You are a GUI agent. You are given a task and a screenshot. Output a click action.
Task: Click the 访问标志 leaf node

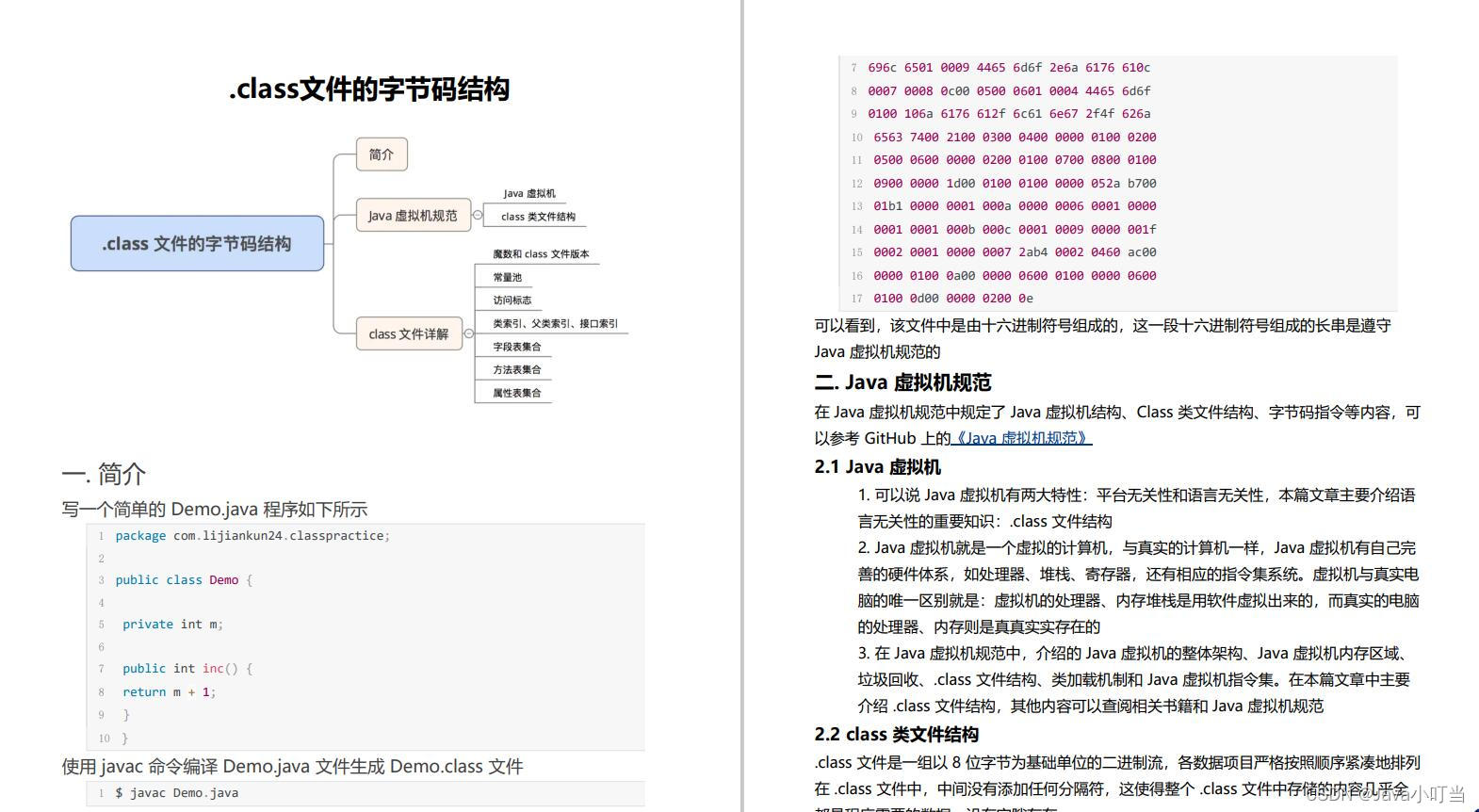tap(512, 300)
